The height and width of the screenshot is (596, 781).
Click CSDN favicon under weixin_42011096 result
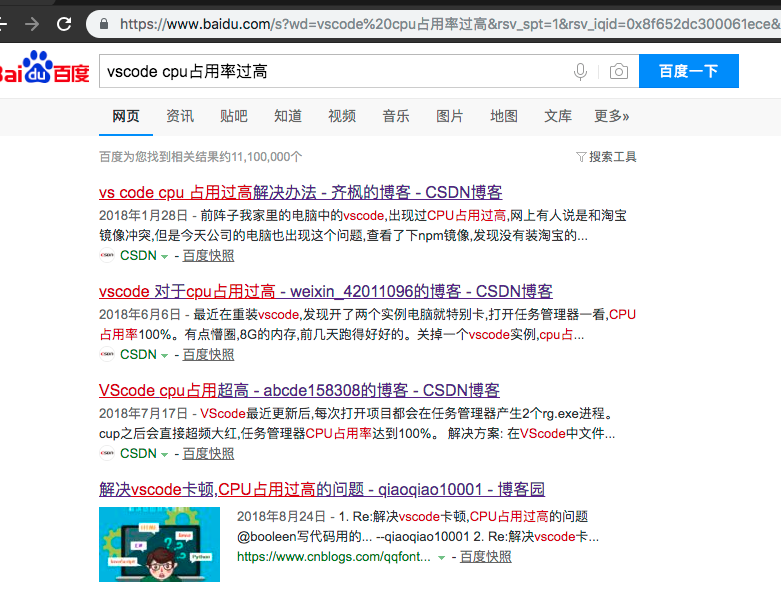[x=107, y=355]
